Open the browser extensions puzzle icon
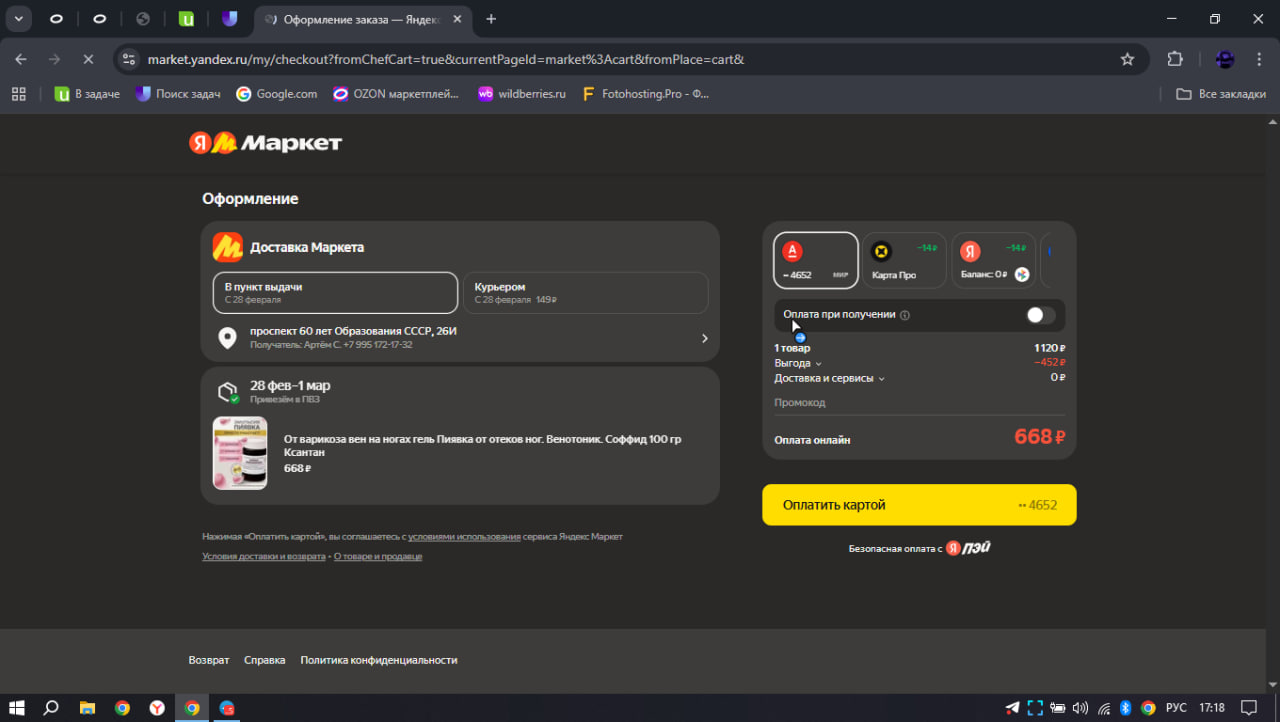This screenshot has width=1280, height=722. click(x=1175, y=59)
